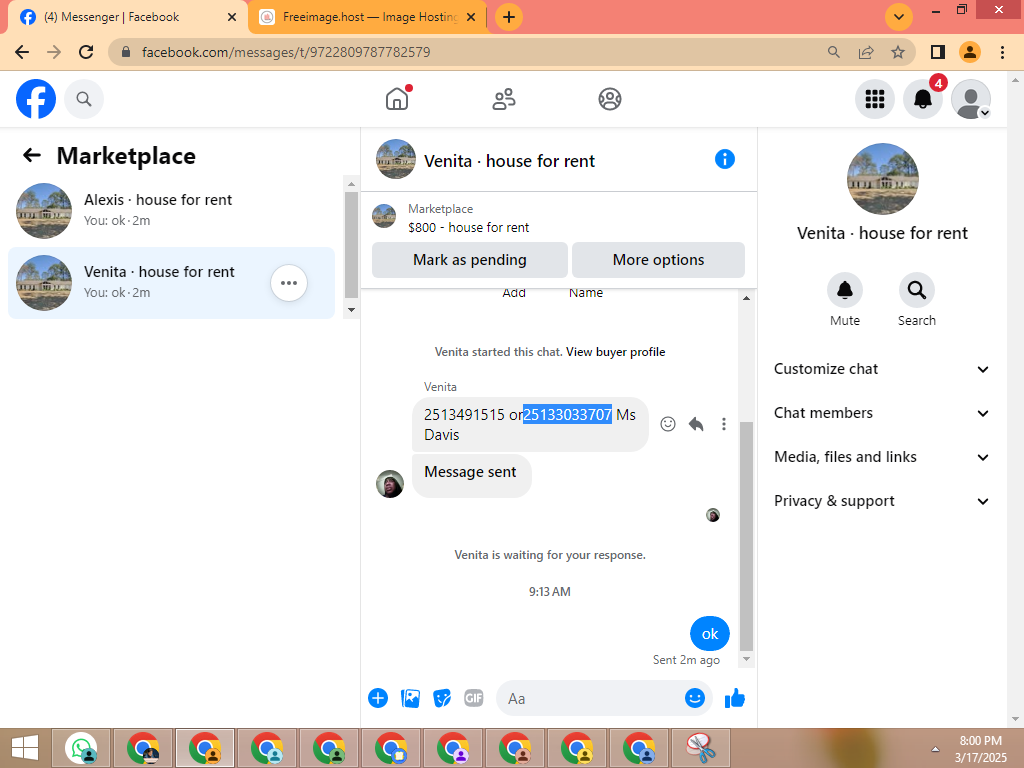Open the account profile avatar menu
Viewport: 1024px width, 768px height.
[x=971, y=99]
